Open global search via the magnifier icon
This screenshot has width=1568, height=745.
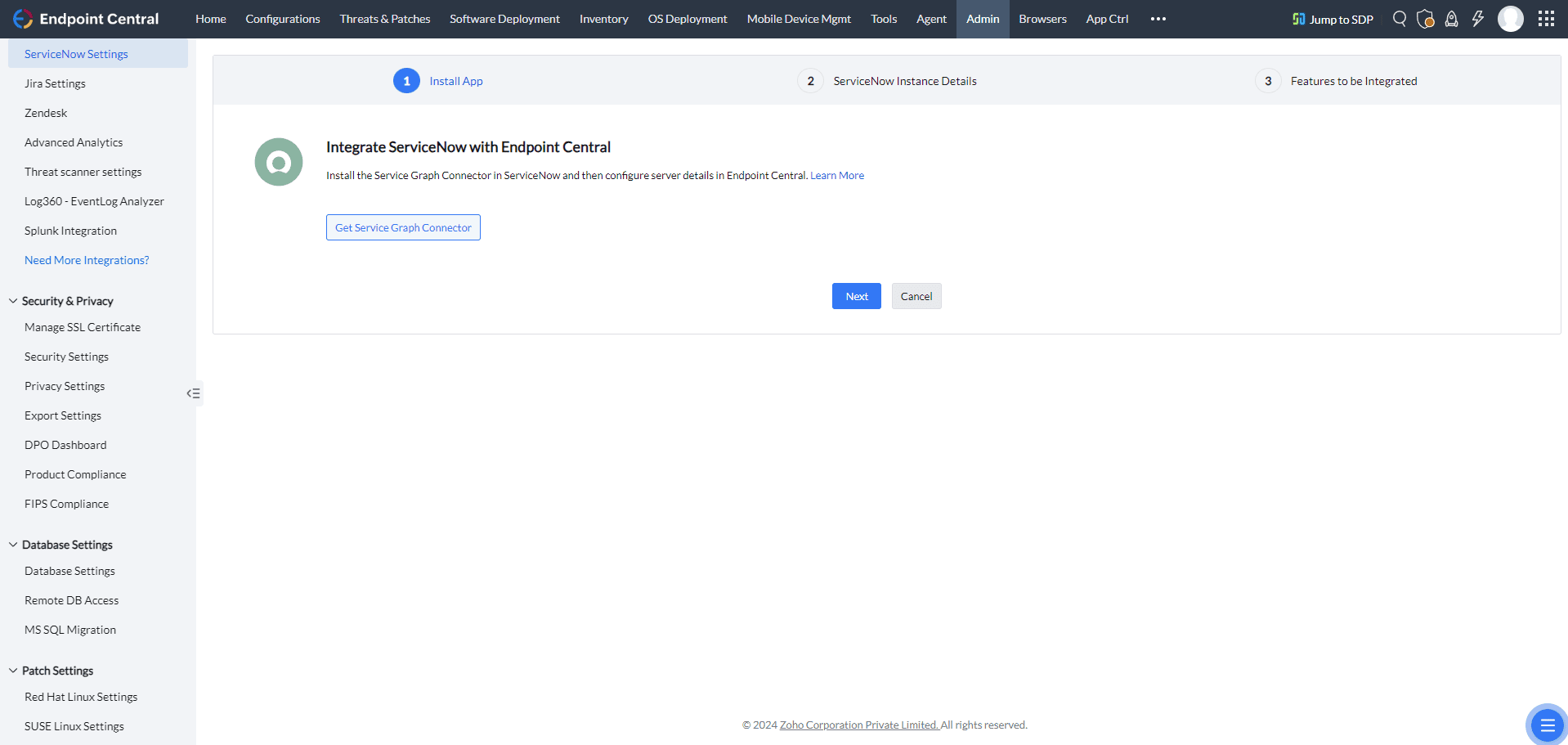tap(1400, 19)
